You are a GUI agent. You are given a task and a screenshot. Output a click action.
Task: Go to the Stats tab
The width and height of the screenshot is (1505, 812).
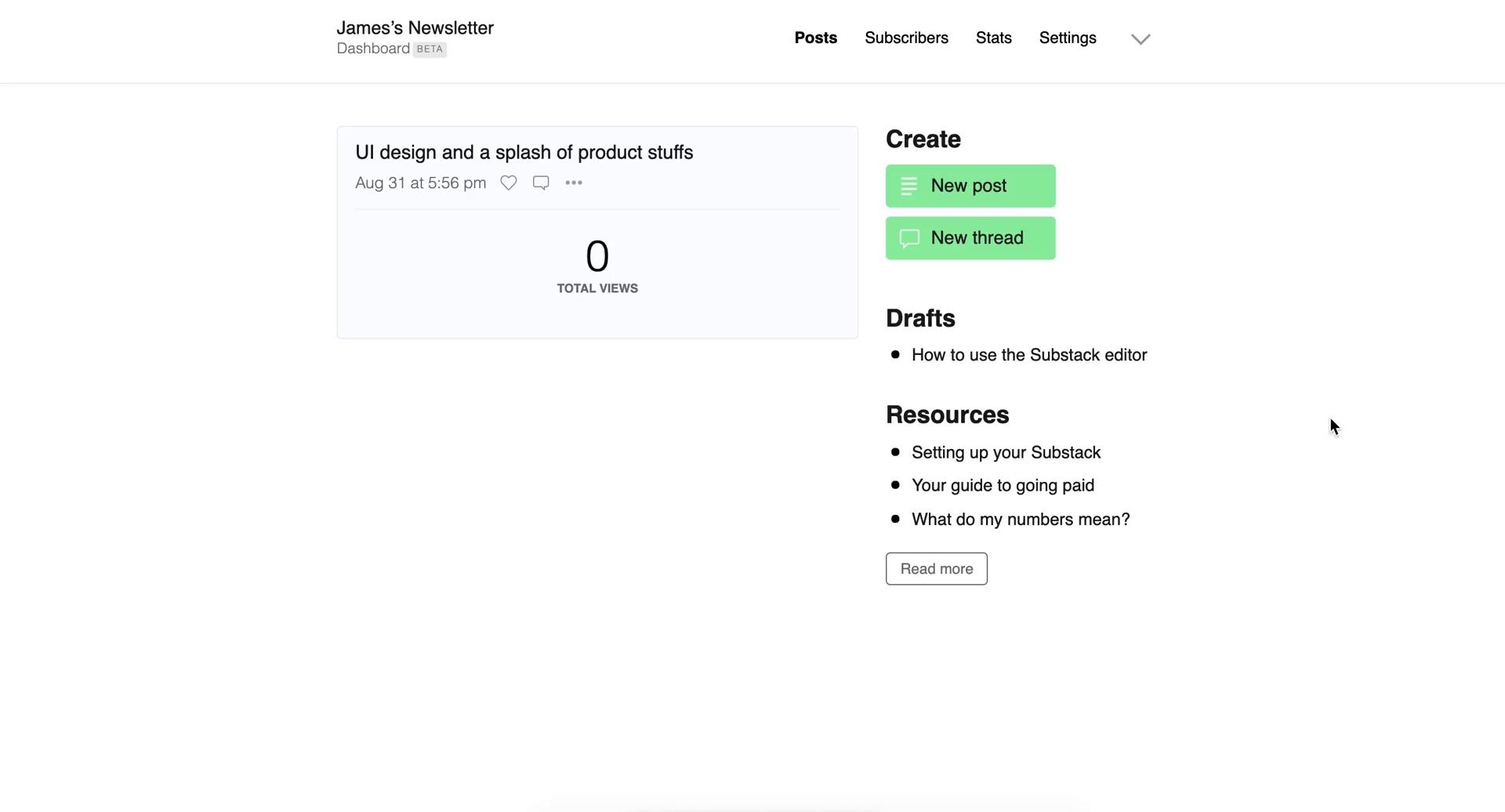993,38
